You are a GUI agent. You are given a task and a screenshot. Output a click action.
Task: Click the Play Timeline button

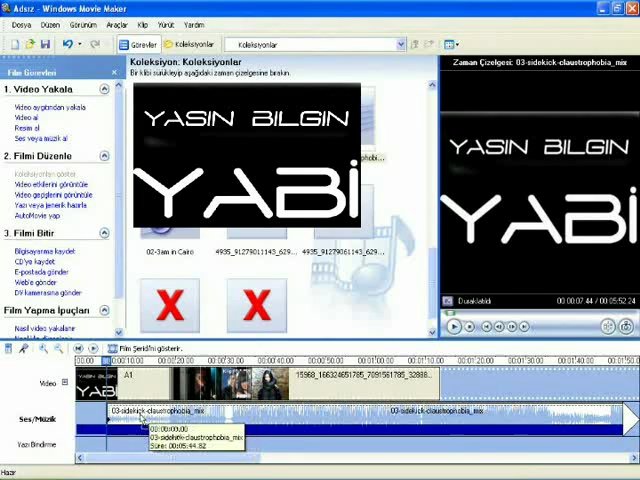pyautogui.click(x=93, y=349)
